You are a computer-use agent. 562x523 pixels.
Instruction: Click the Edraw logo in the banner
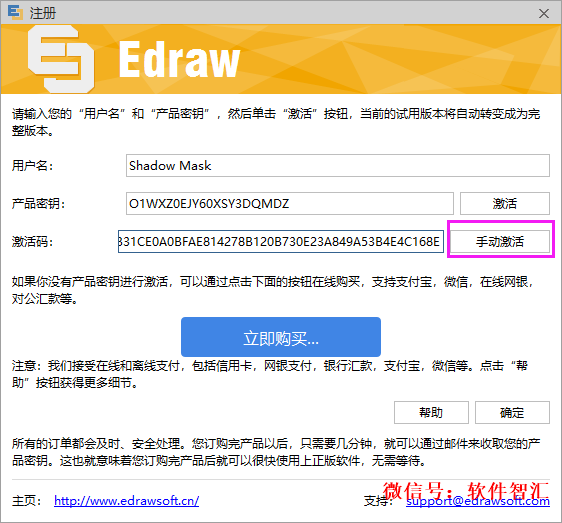click(134, 59)
